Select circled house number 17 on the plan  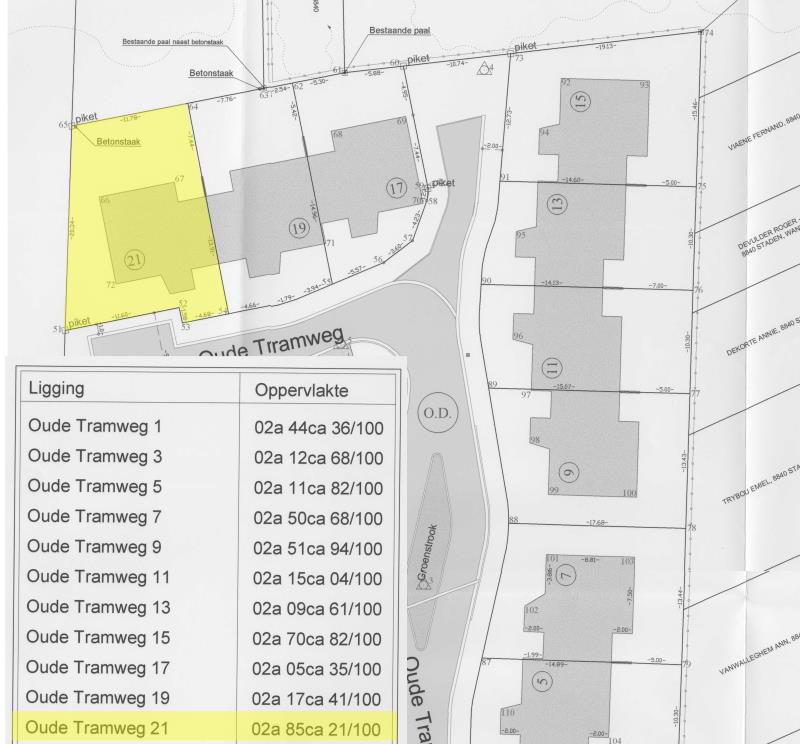click(396, 188)
